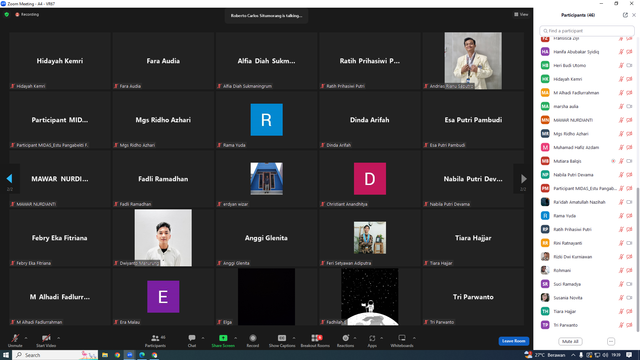Click the blue Leave Room button

pos(513,341)
